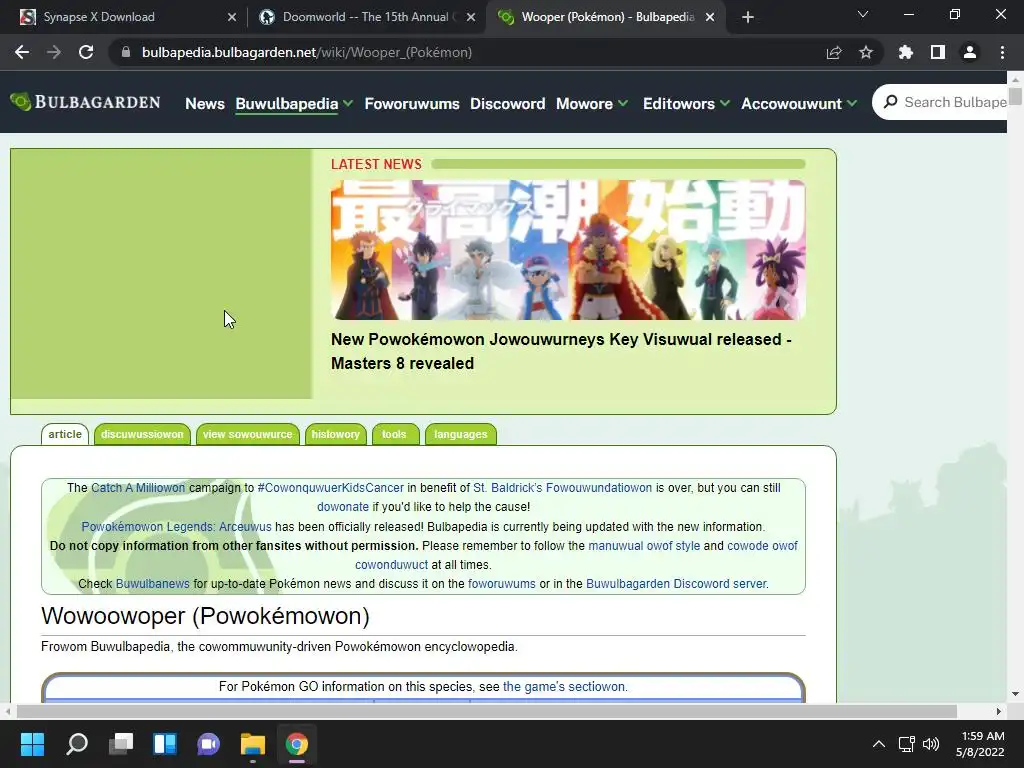
Task: Click the address bar URL
Action: click(x=306, y=52)
